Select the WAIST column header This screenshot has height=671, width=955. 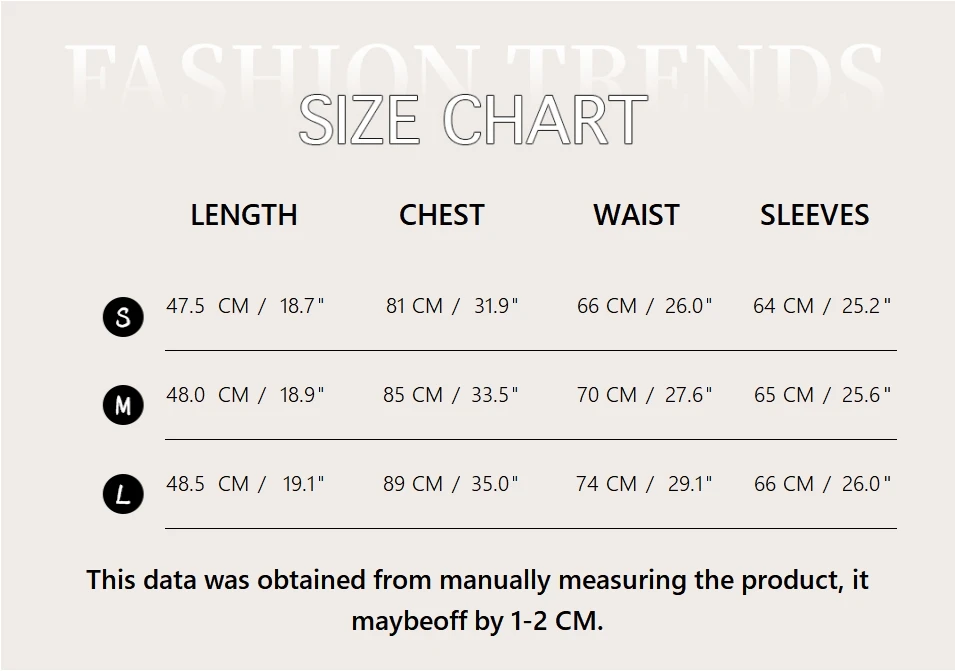[636, 215]
